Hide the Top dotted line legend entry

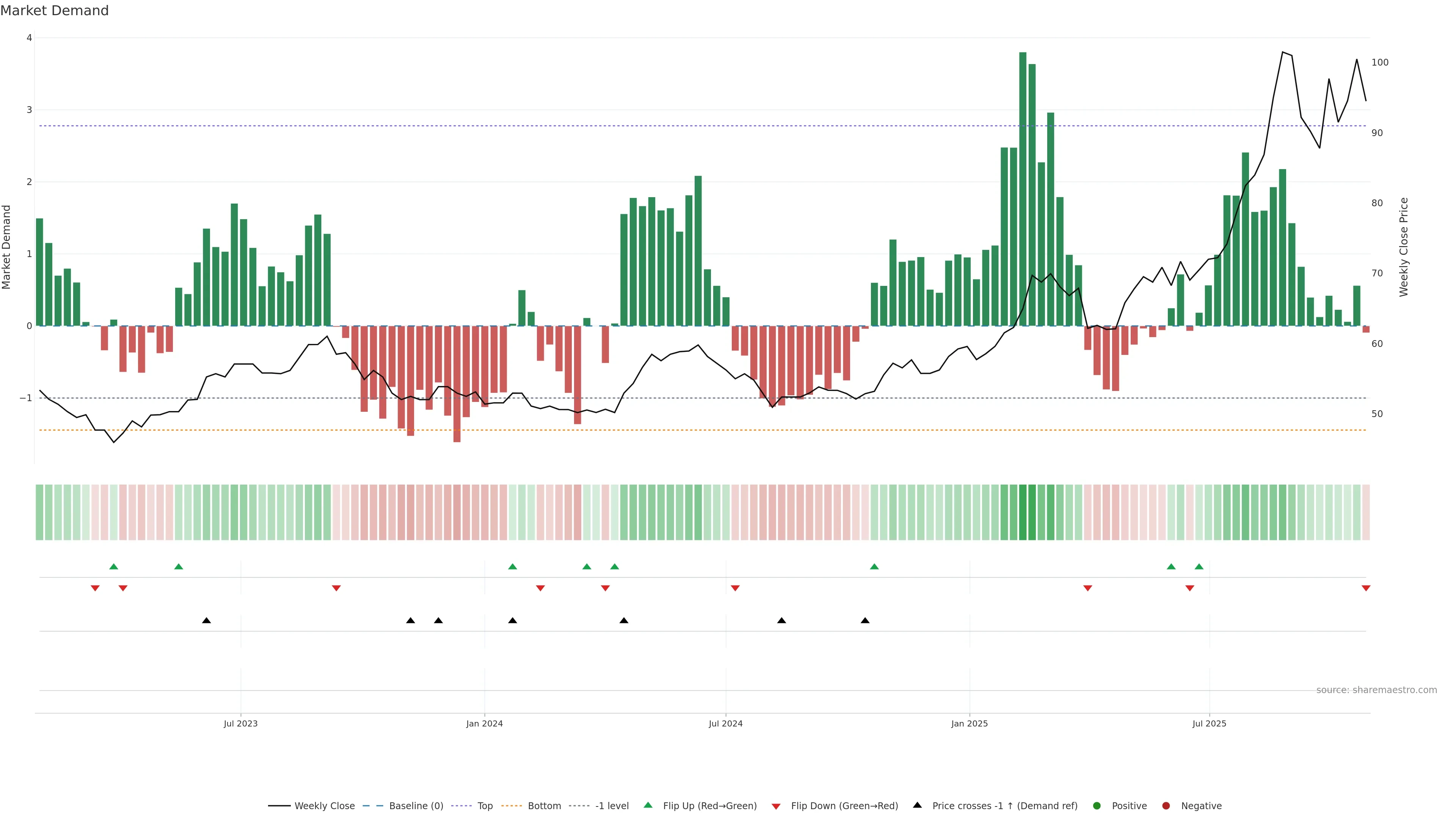coord(485,805)
